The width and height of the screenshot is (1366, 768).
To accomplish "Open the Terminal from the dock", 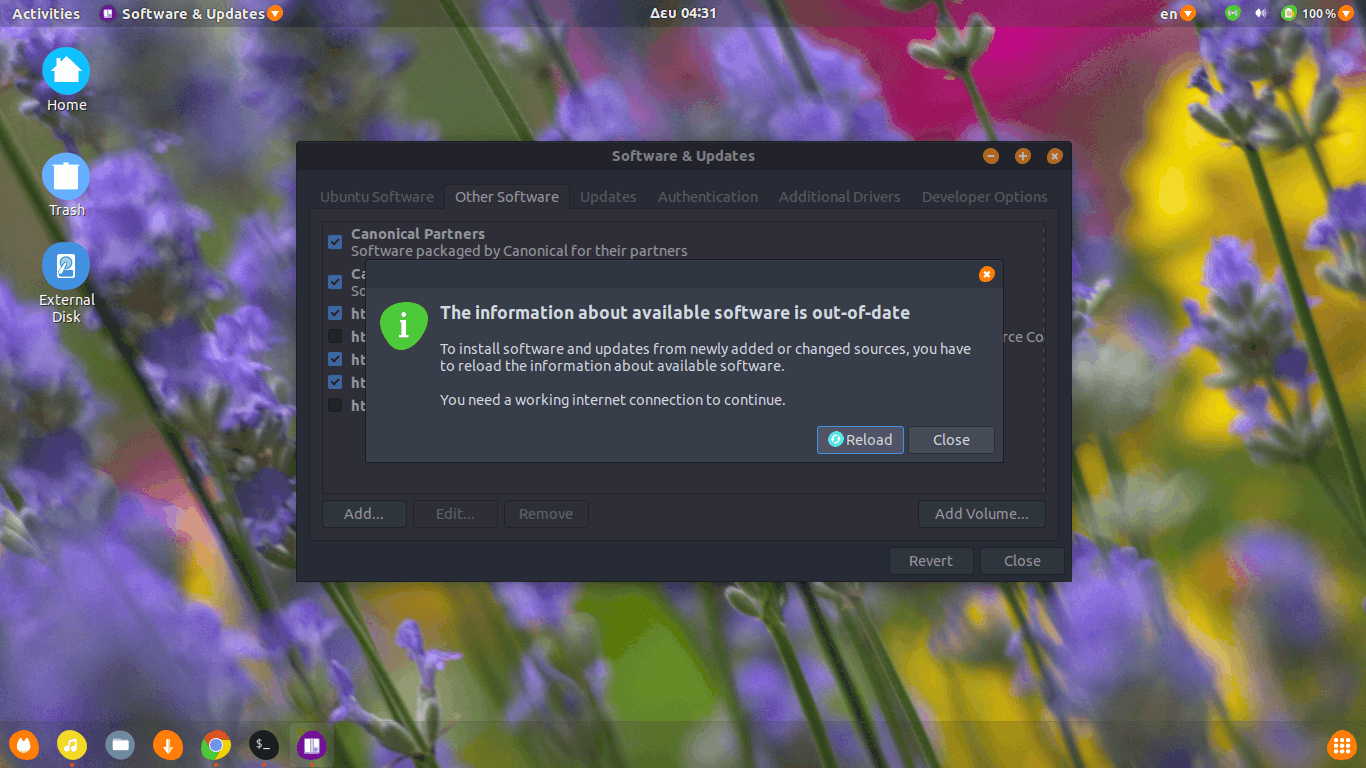I will pos(263,744).
